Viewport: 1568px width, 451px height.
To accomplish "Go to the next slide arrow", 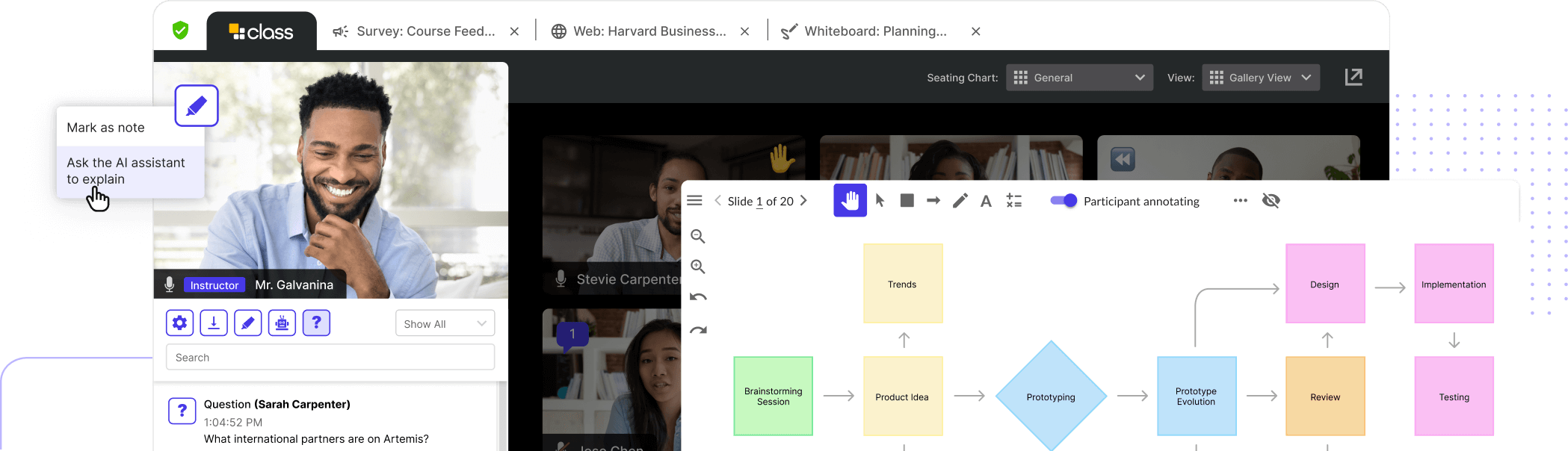I will click(x=804, y=201).
